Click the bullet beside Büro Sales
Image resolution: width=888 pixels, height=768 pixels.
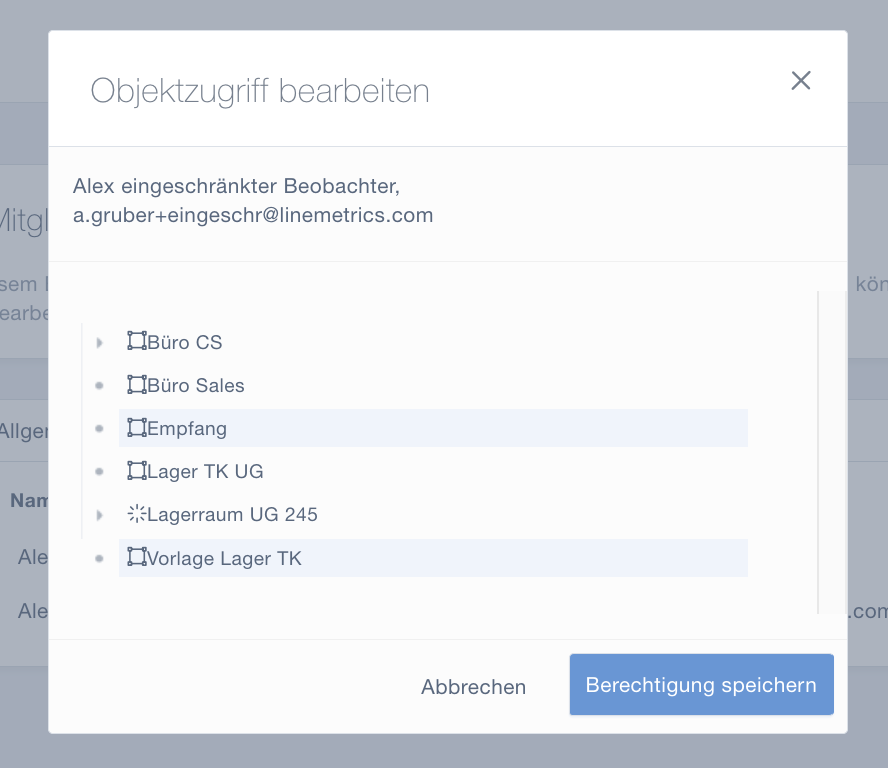tap(99, 385)
